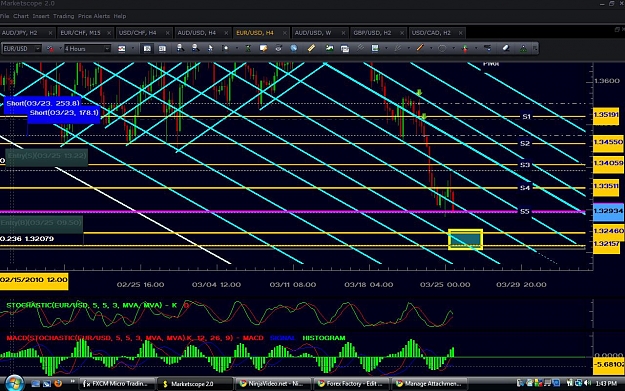Open the Chart menu
Image resolution: width=625 pixels, height=391 pixels.
pos(21,16)
